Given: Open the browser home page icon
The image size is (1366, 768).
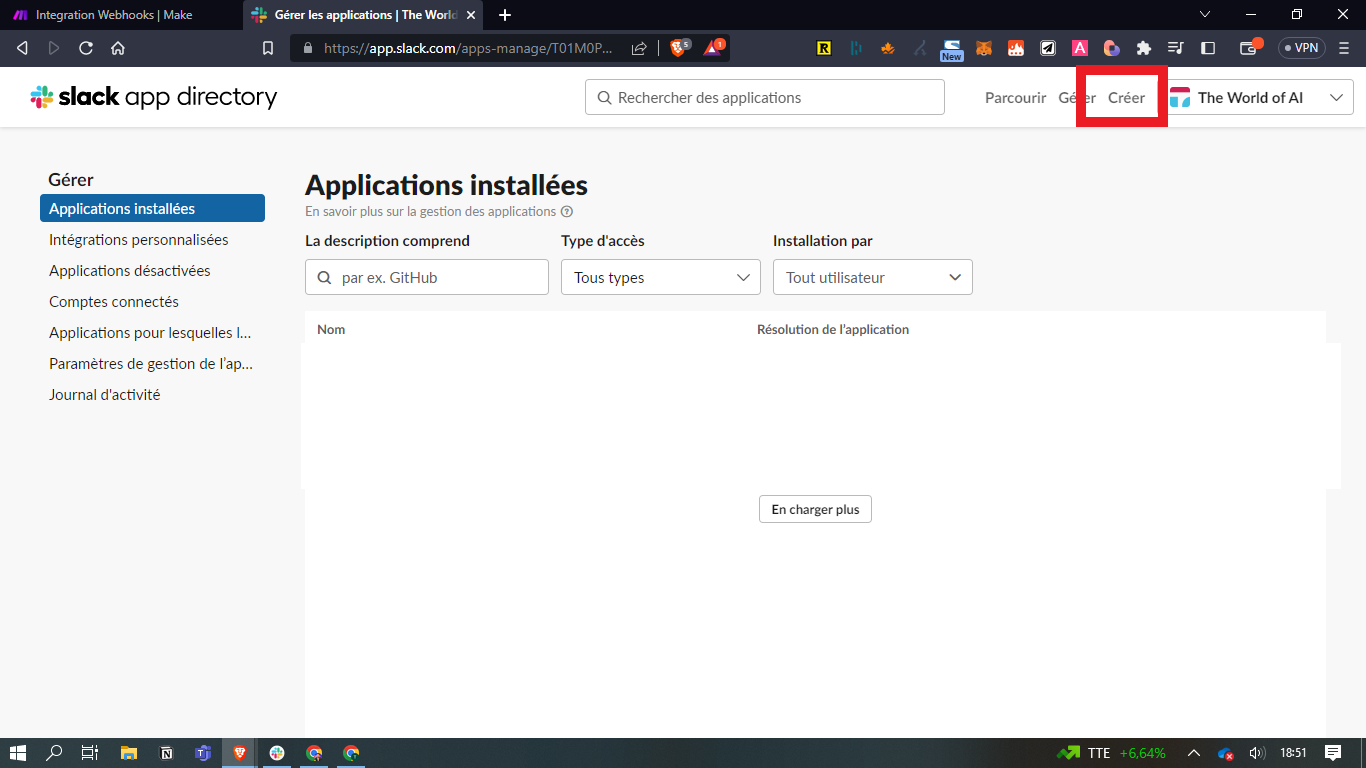Looking at the screenshot, I should [118, 47].
